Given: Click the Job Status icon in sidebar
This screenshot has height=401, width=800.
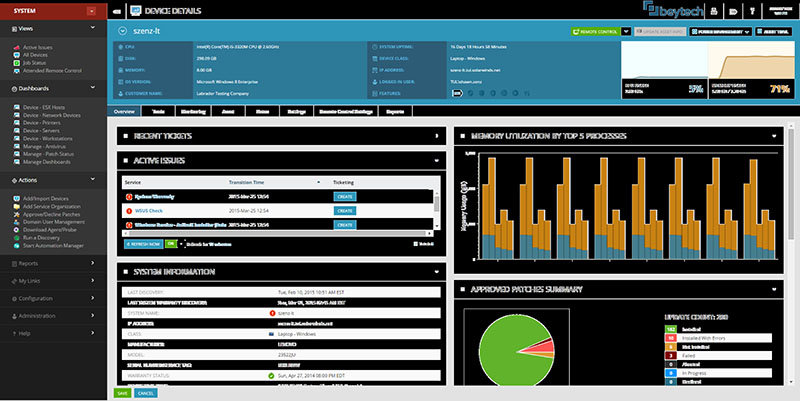Looking at the screenshot, I should [15, 61].
